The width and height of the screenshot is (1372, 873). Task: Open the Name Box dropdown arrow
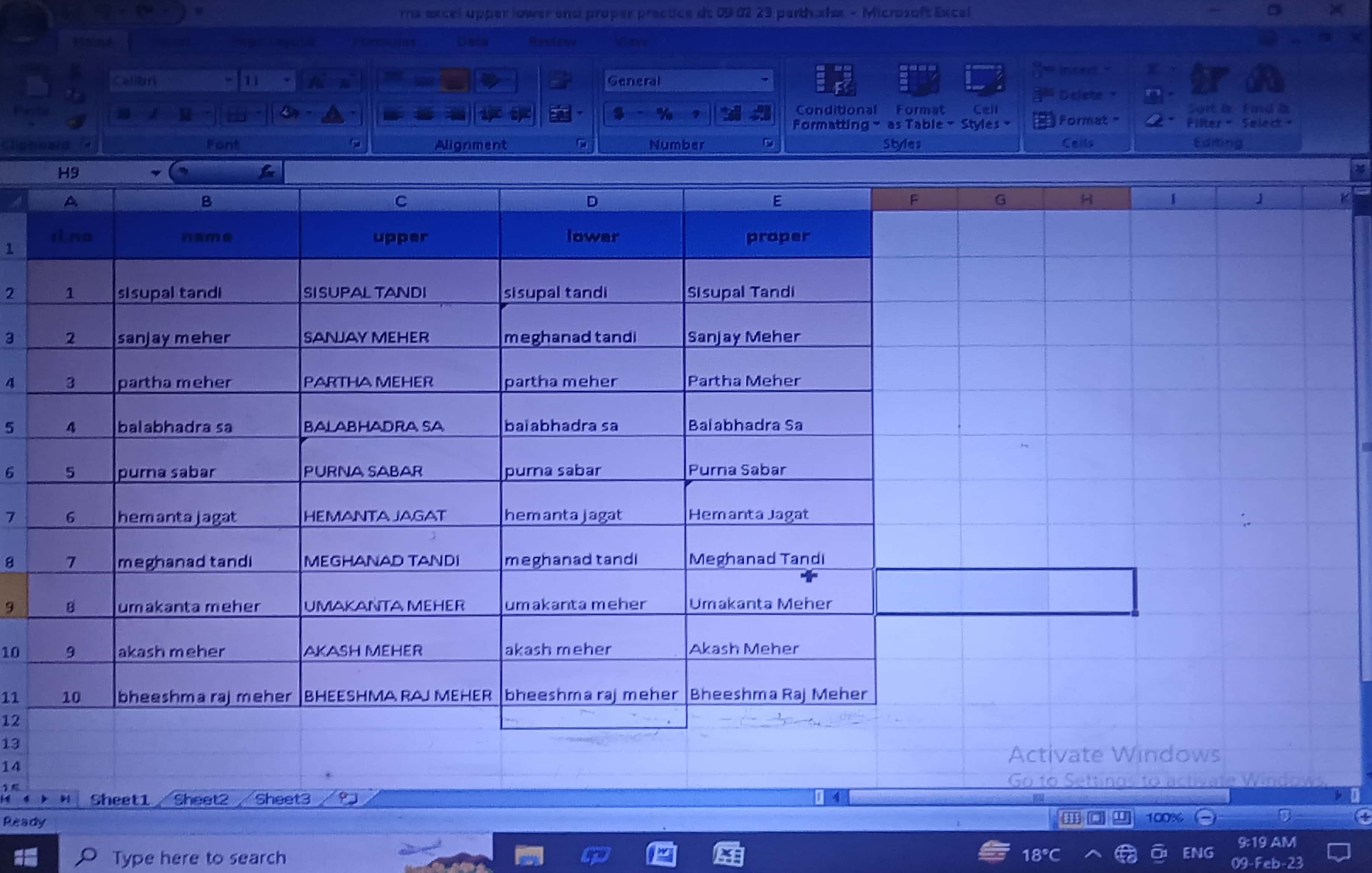pyautogui.click(x=155, y=172)
